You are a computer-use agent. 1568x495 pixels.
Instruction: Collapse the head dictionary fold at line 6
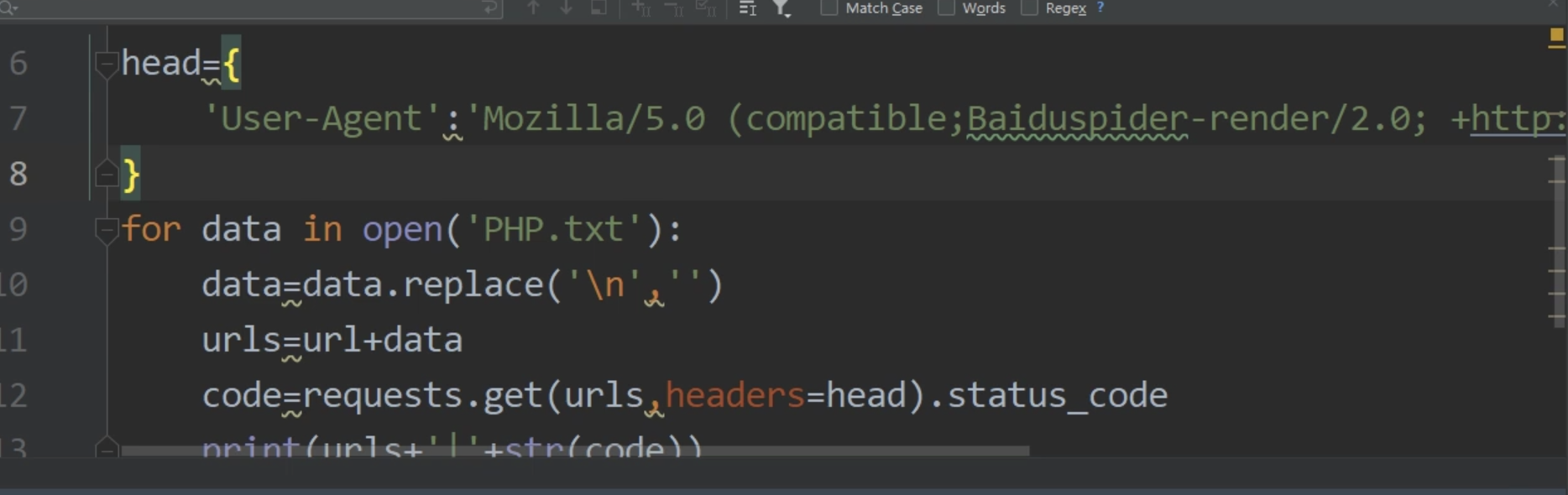point(106,63)
